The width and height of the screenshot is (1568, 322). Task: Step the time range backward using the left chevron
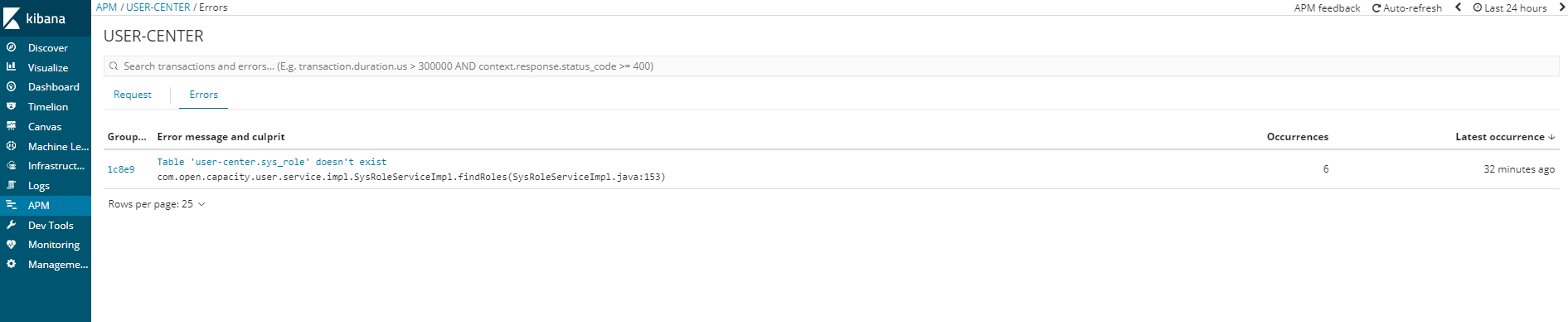(x=1458, y=7)
